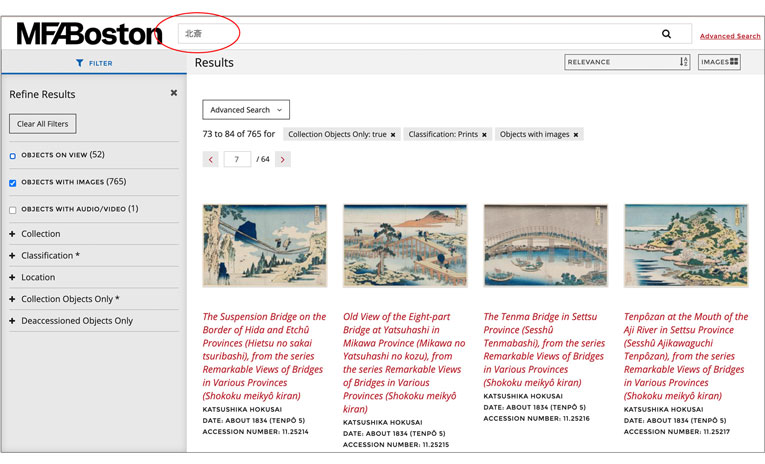The image size is (765, 464).
Task: Open the Suspension Bridge print thumbnail
Action: pyautogui.click(x=264, y=245)
